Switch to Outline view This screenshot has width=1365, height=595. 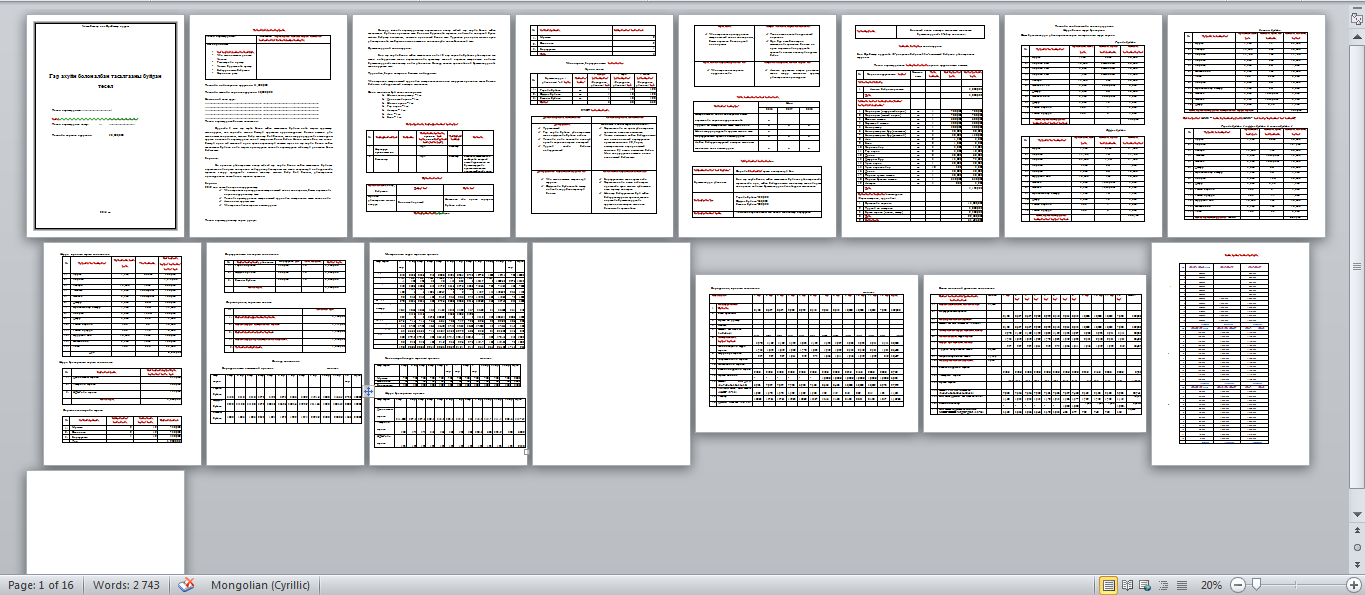1163,585
